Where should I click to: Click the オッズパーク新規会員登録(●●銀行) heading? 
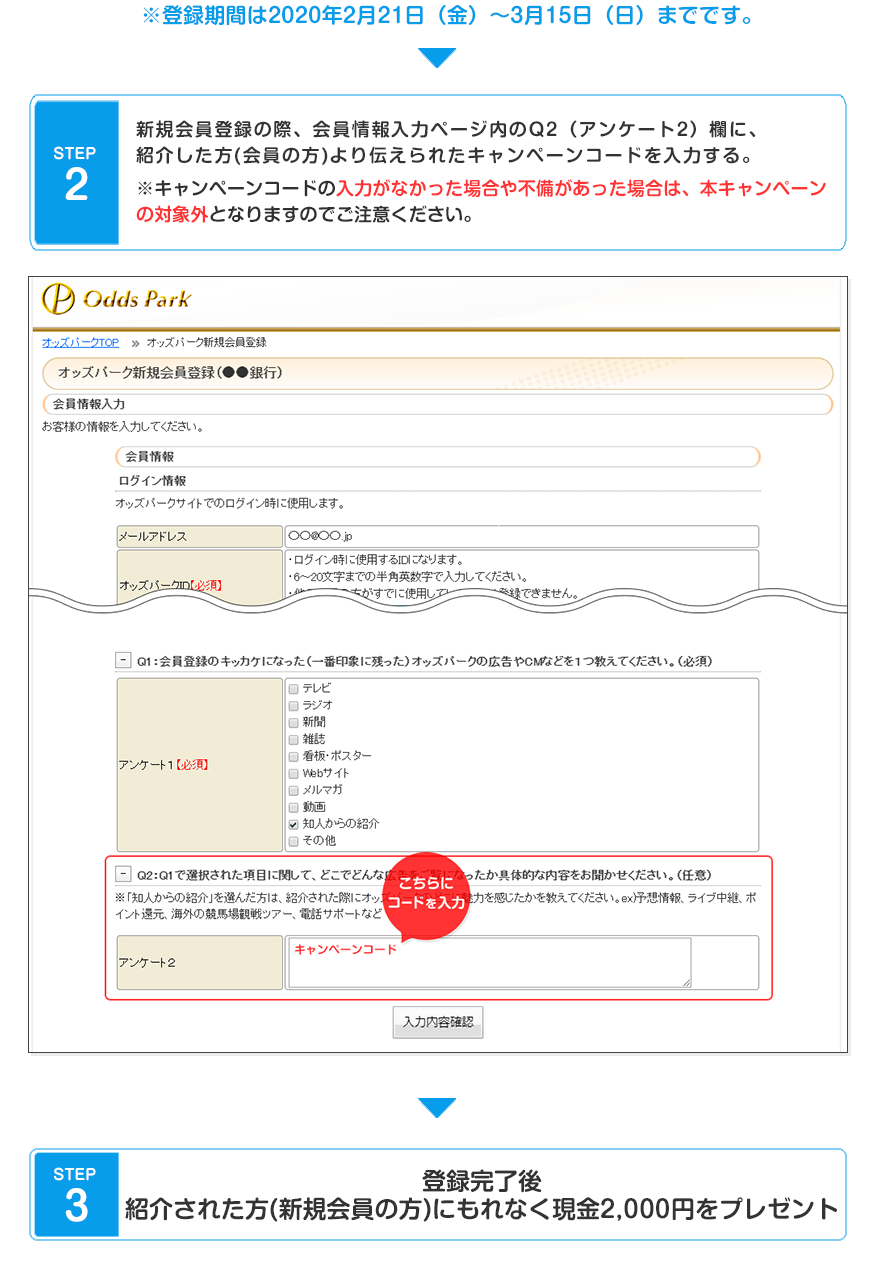click(x=437, y=373)
